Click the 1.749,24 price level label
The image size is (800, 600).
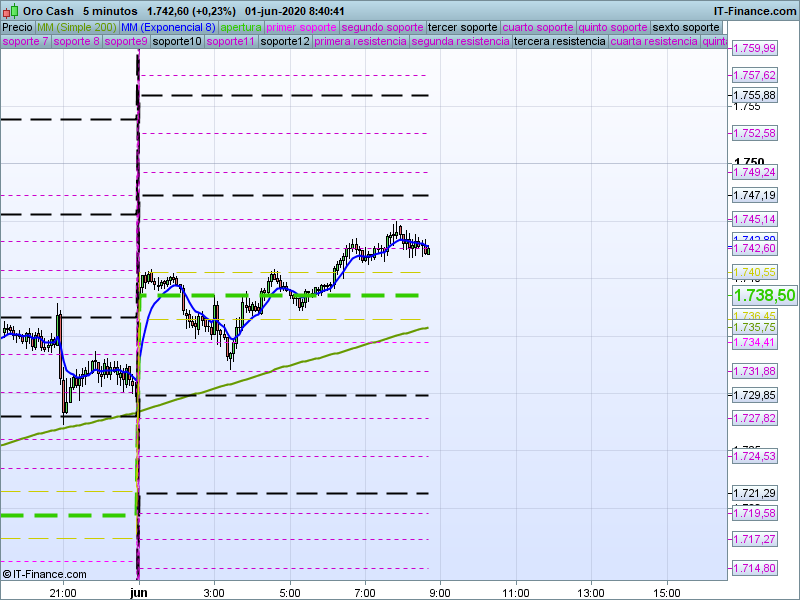[755, 172]
